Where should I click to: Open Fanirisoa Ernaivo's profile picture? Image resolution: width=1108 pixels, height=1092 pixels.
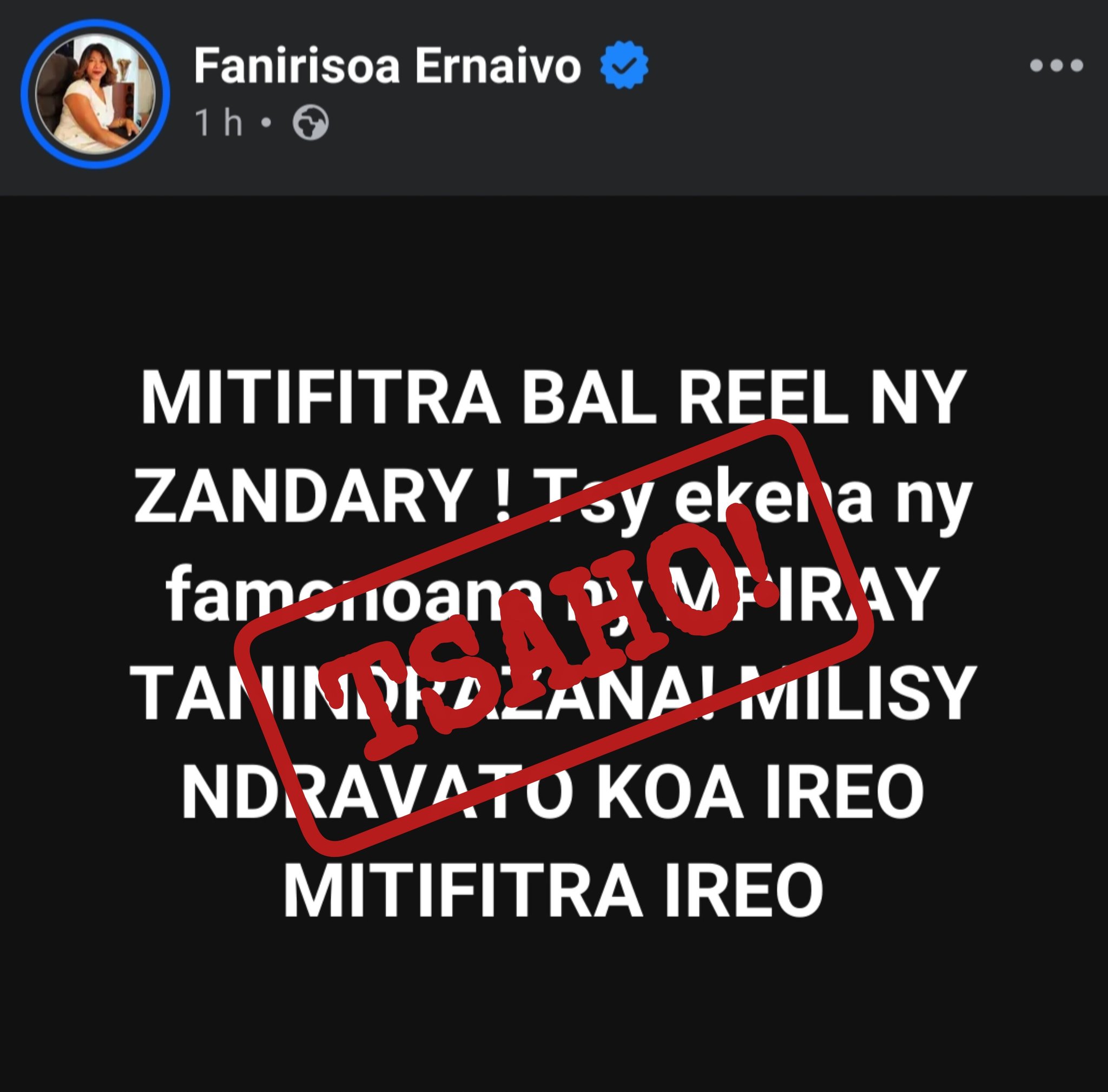pos(95,94)
